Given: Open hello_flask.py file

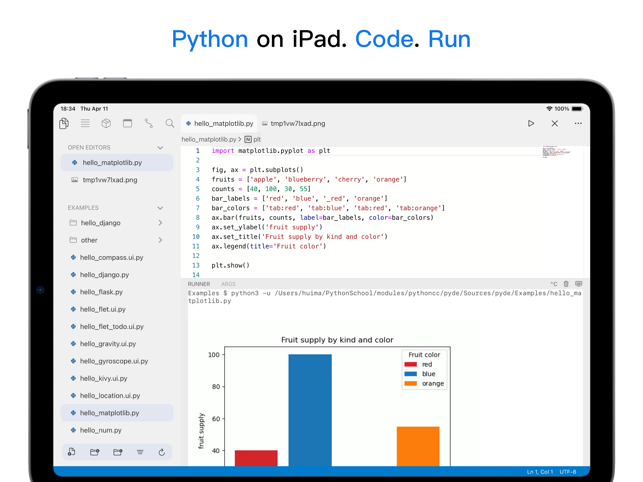Looking at the screenshot, I should (117, 292).
